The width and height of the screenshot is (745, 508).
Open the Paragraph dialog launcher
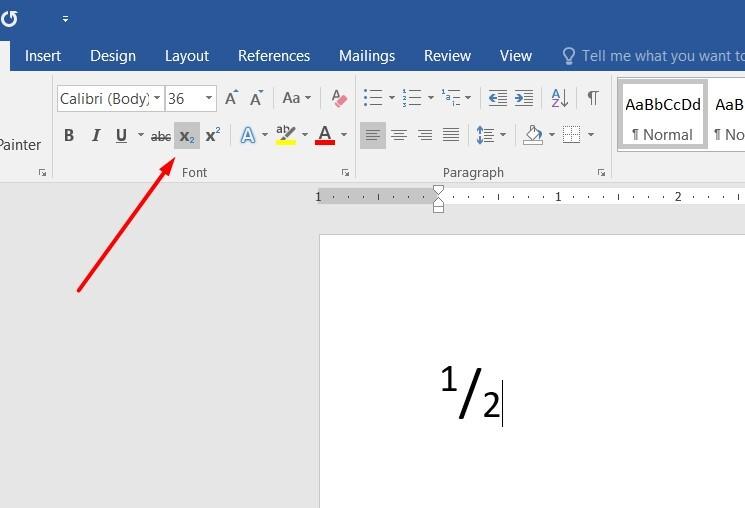[601, 173]
